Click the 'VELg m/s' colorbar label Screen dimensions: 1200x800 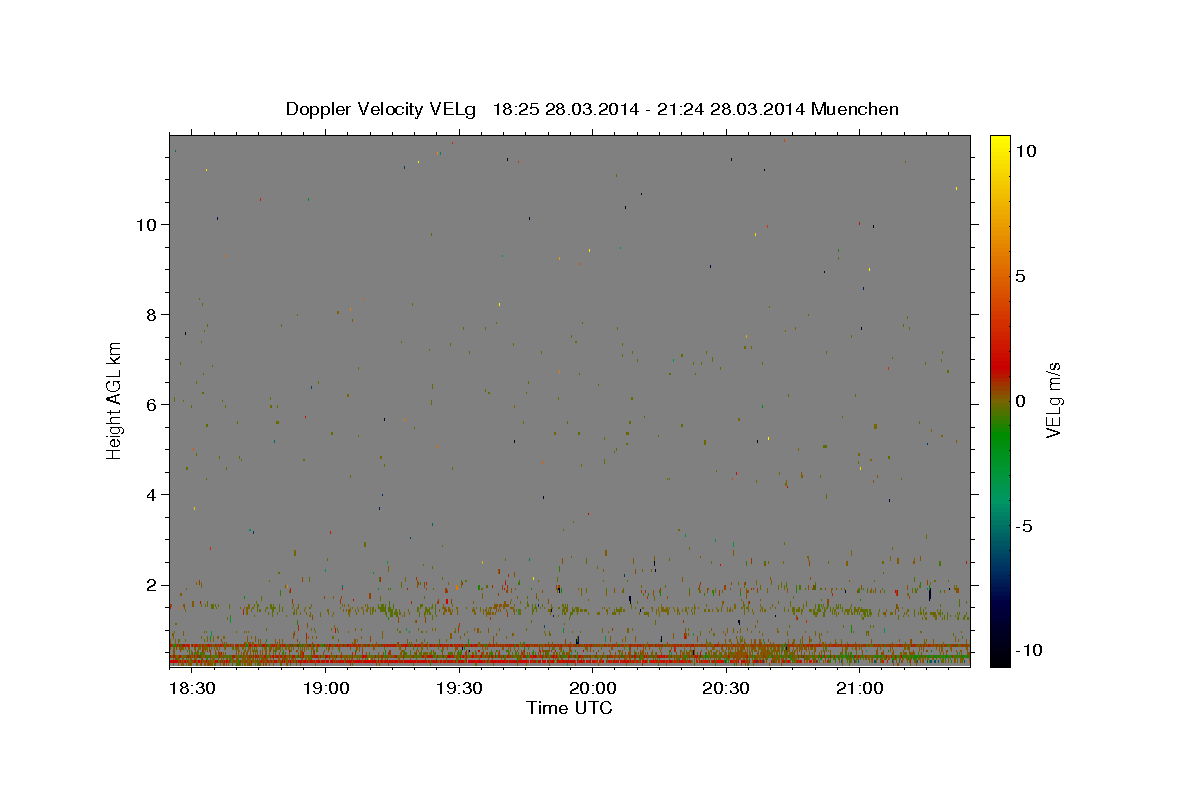(x=1053, y=401)
